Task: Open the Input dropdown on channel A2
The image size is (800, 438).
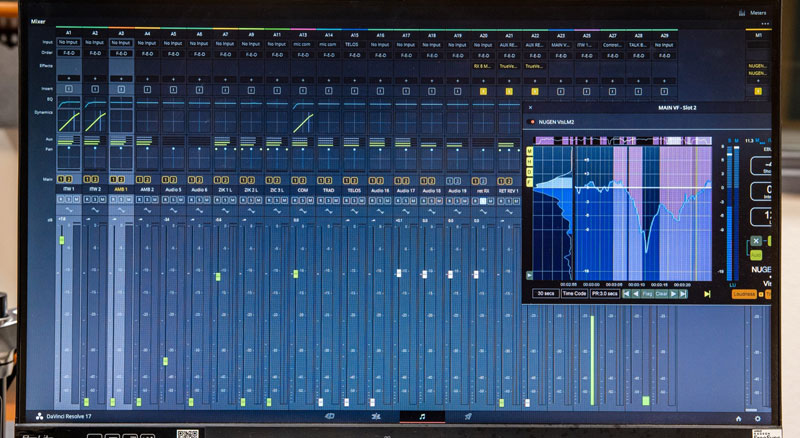Action: click(95, 44)
